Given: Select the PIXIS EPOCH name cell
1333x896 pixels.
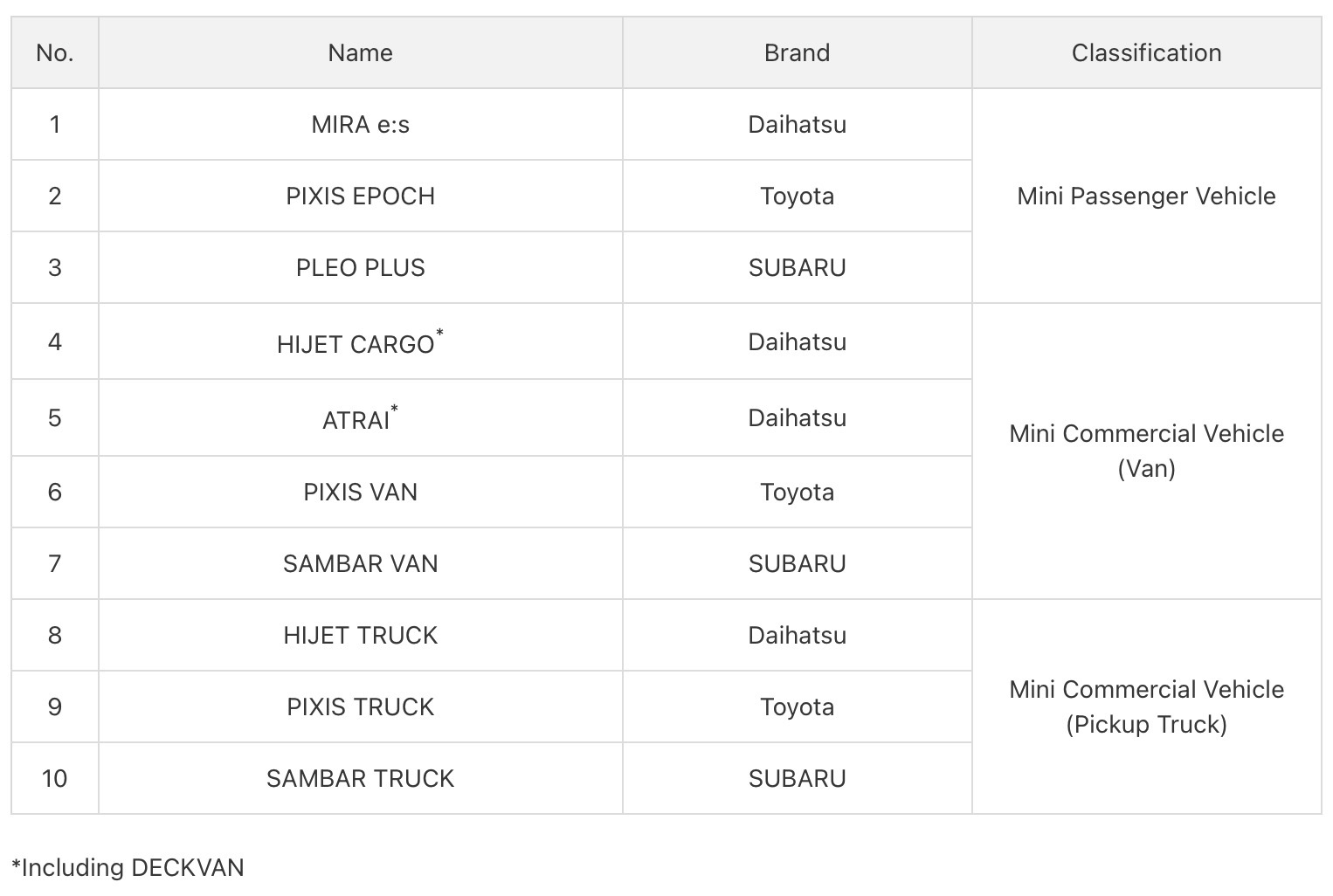Looking at the screenshot, I should click(360, 196).
